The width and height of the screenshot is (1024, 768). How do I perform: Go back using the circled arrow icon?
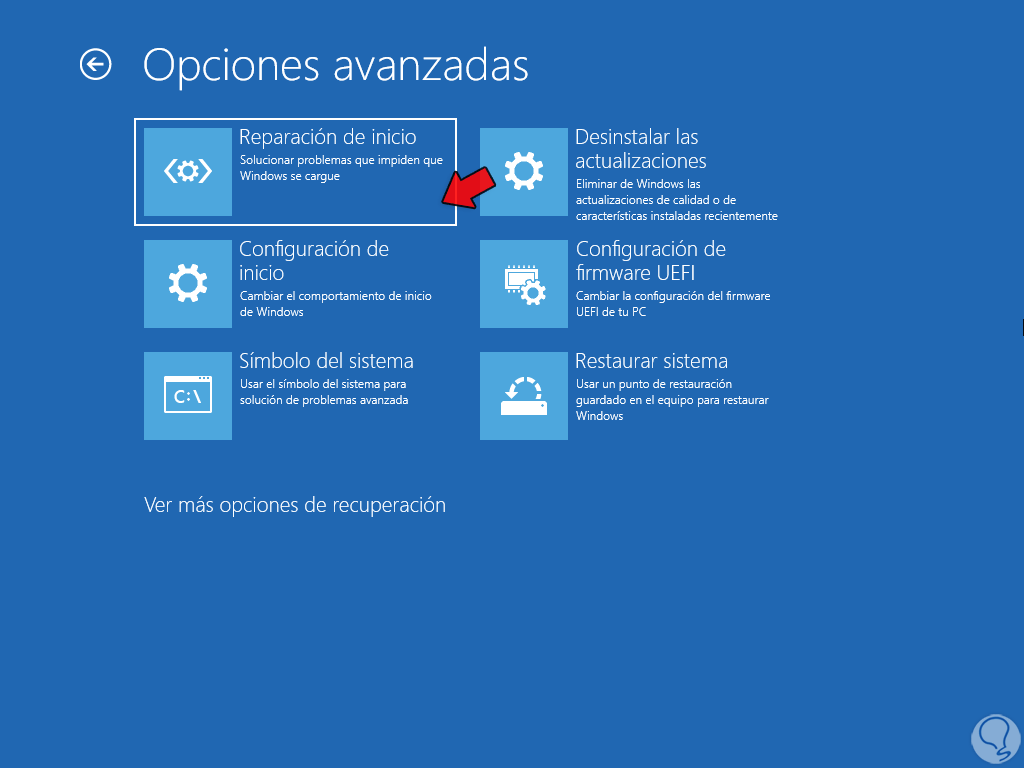[x=95, y=65]
